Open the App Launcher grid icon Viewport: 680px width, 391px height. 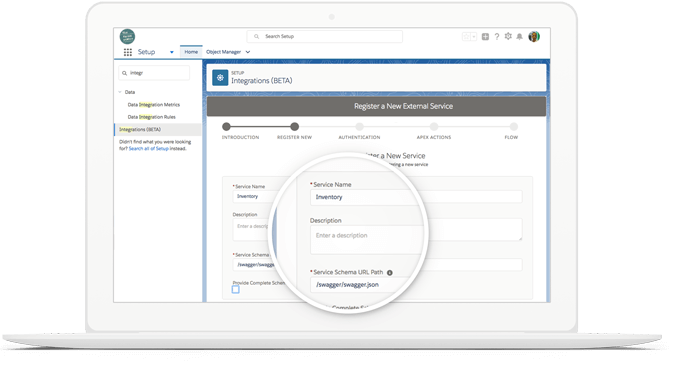click(128, 52)
